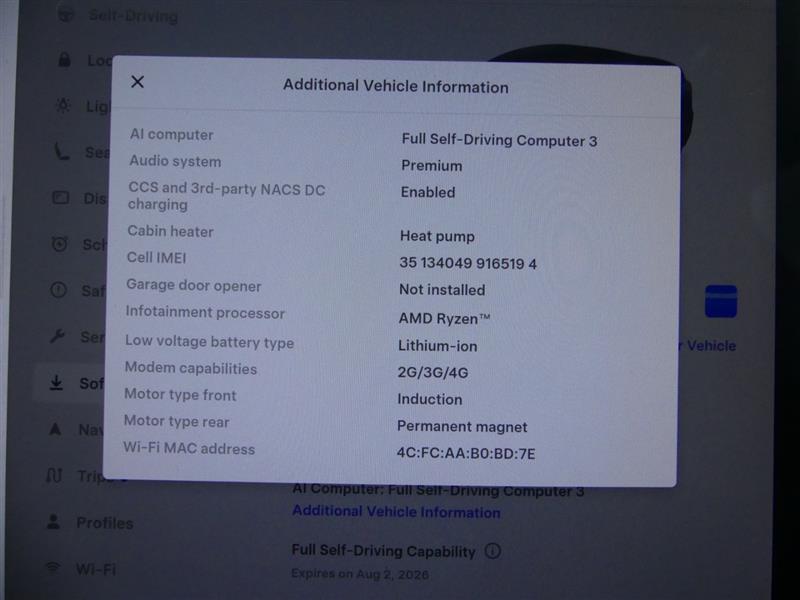The image size is (800, 600).
Task: Select the Full Self-Driving Computer 3 value
Action: pos(499,140)
